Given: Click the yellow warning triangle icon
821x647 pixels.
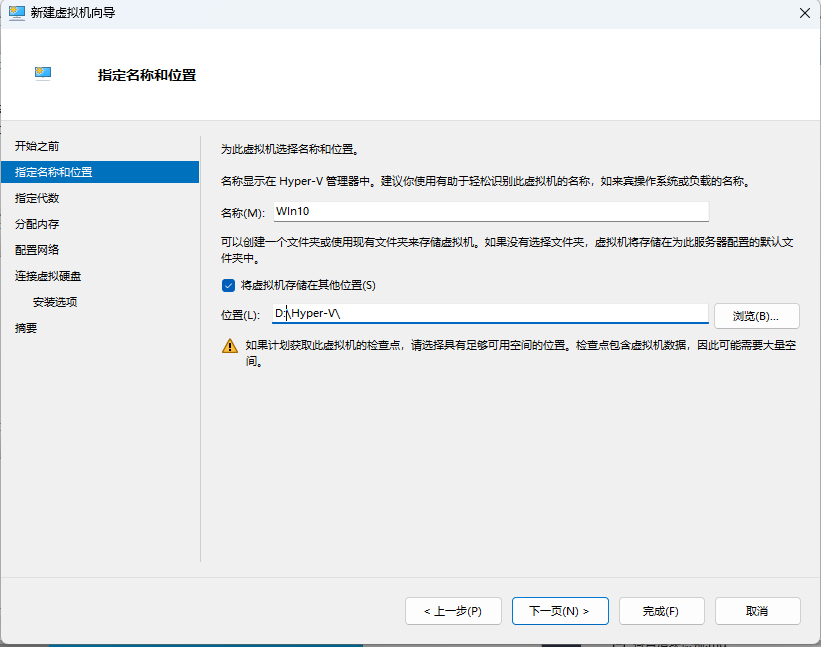Looking at the screenshot, I should (x=230, y=346).
